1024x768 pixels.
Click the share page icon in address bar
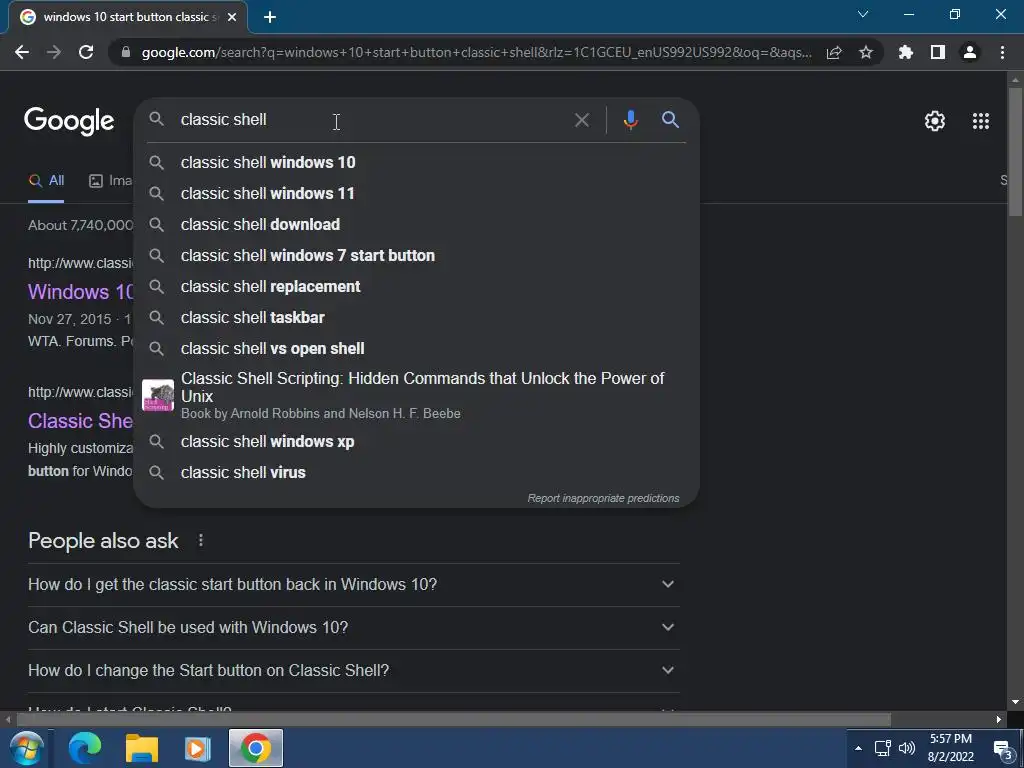pos(834,52)
